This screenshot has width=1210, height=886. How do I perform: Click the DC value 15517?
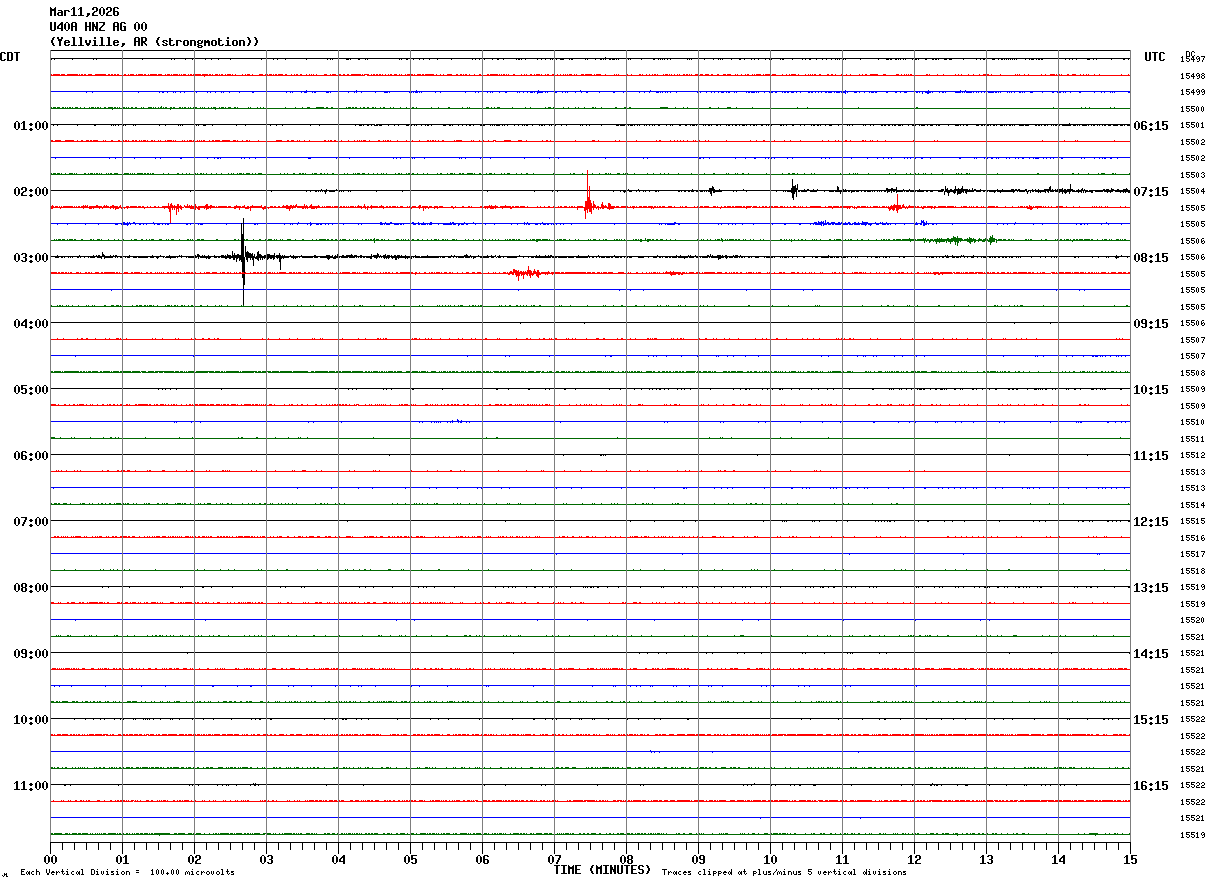click(x=1192, y=554)
